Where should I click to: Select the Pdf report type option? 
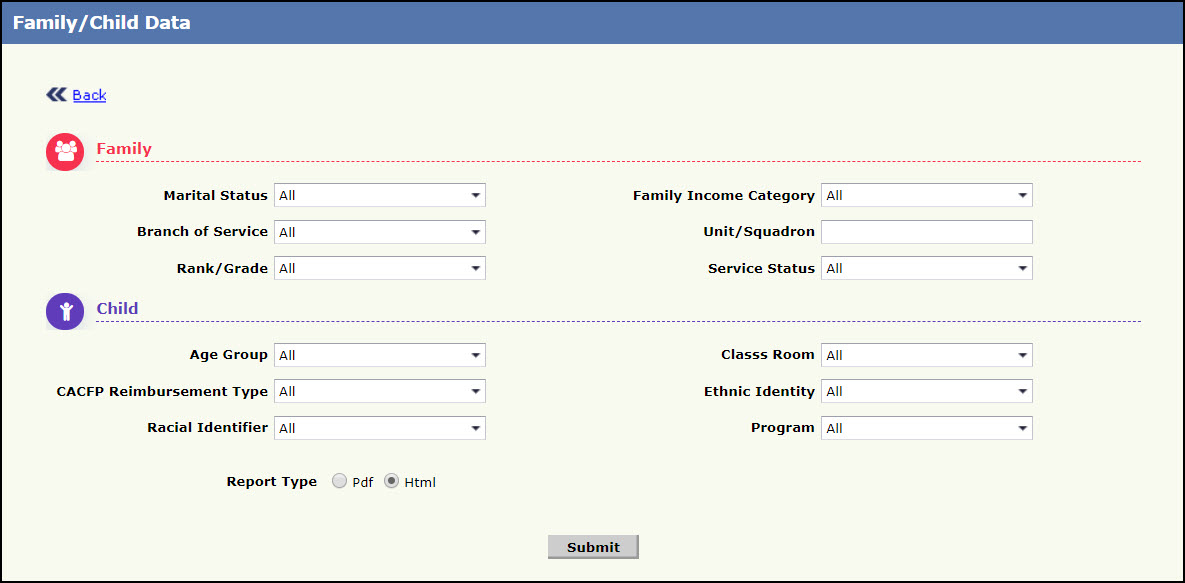pos(340,482)
